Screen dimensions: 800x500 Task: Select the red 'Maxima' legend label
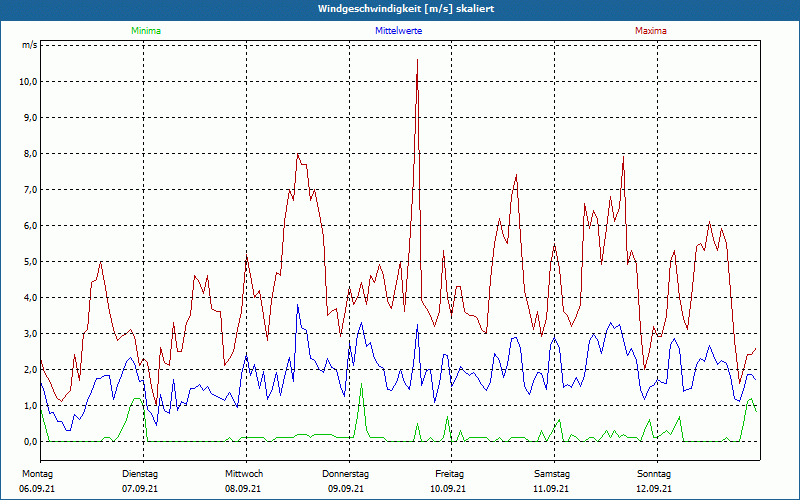651,31
